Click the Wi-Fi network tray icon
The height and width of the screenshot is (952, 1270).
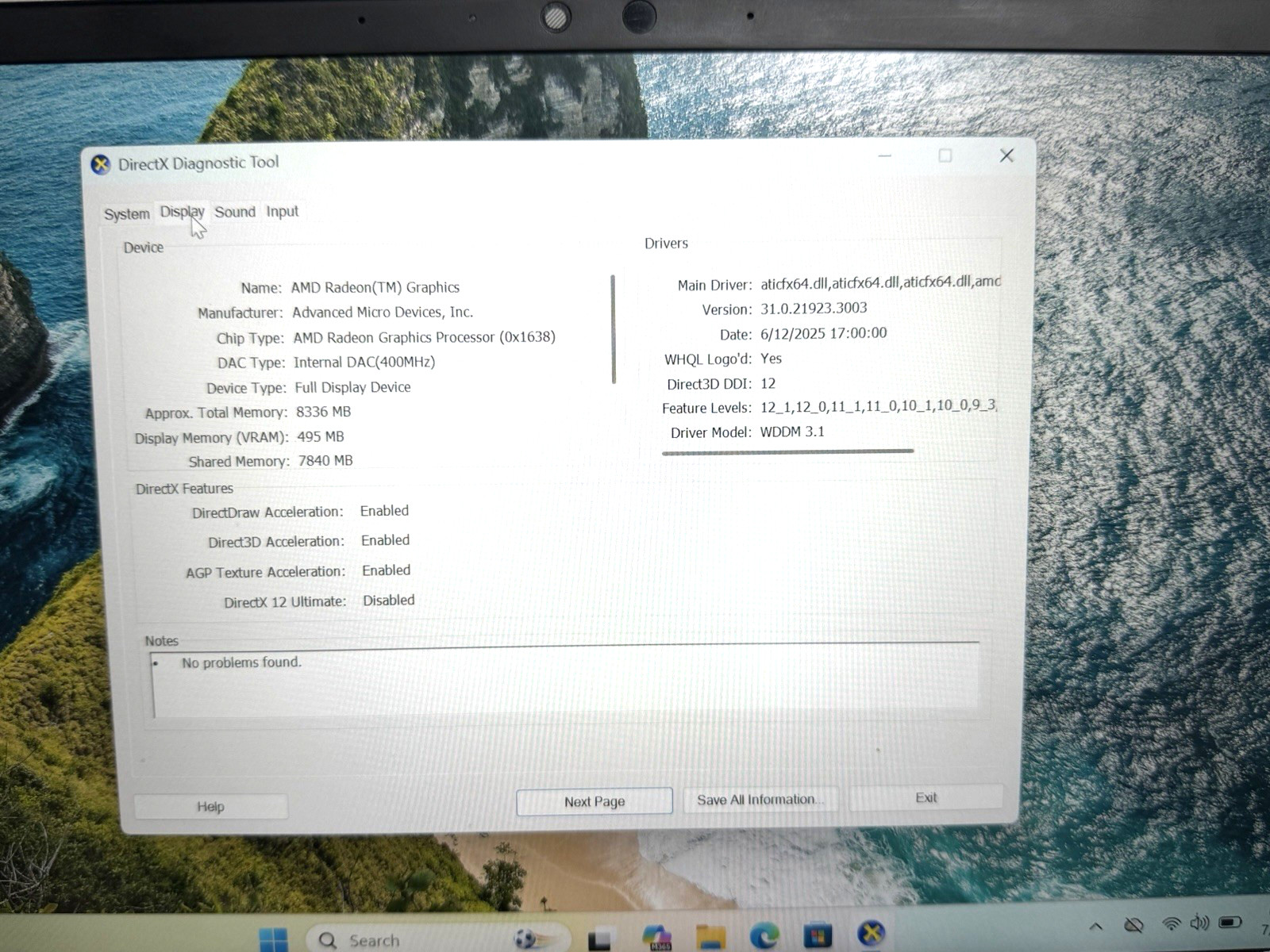[1171, 923]
